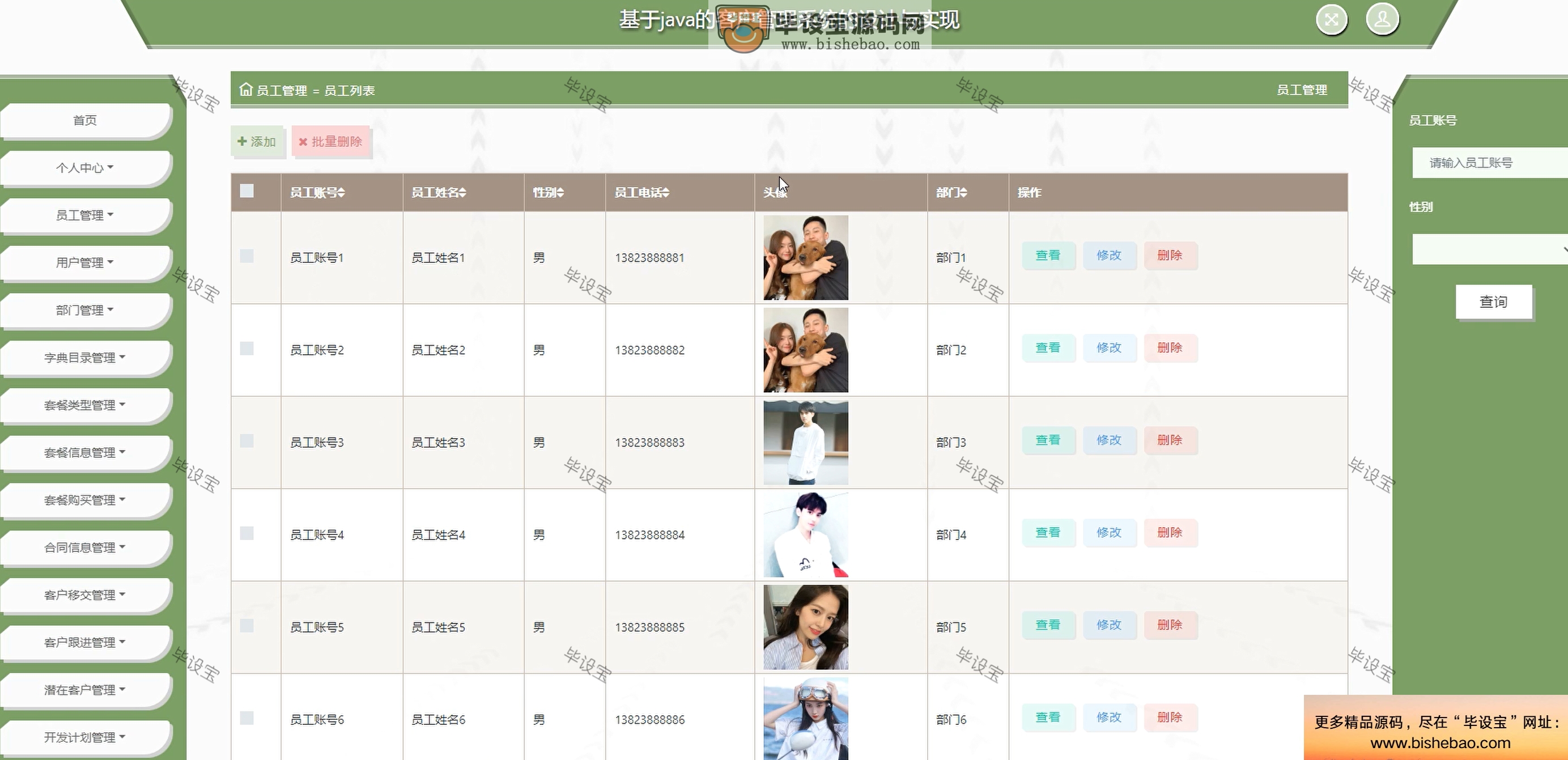Click the 批量删除 button
The width and height of the screenshot is (1568, 760).
pyautogui.click(x=330, y=141)
